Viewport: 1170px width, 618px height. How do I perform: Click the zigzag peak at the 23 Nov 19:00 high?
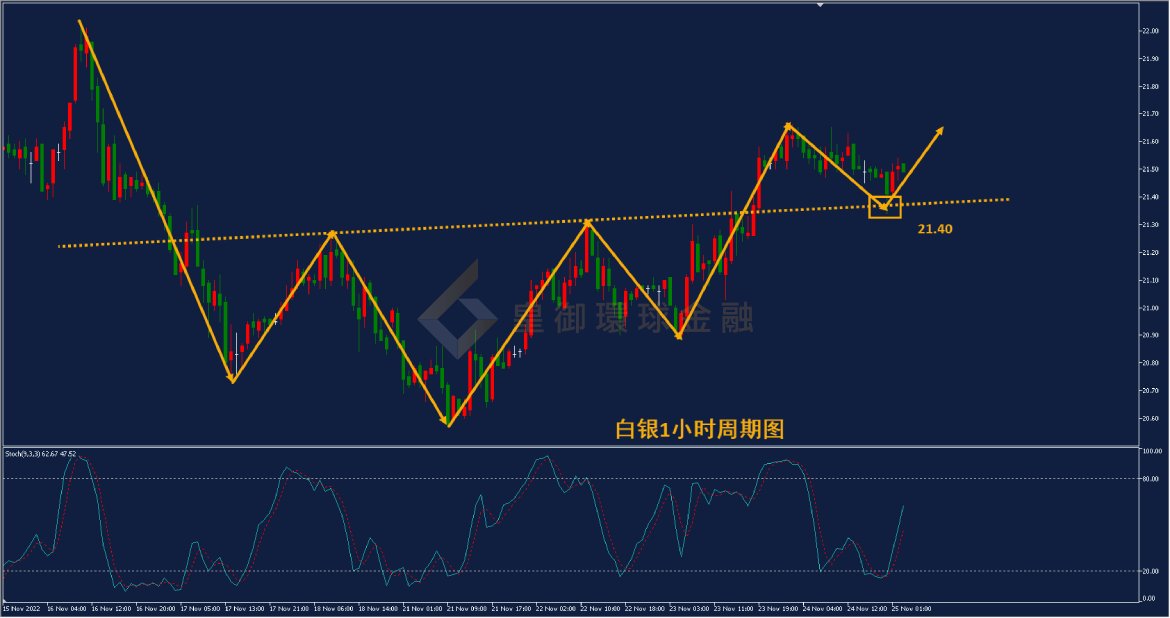click(x=789, y=125)
